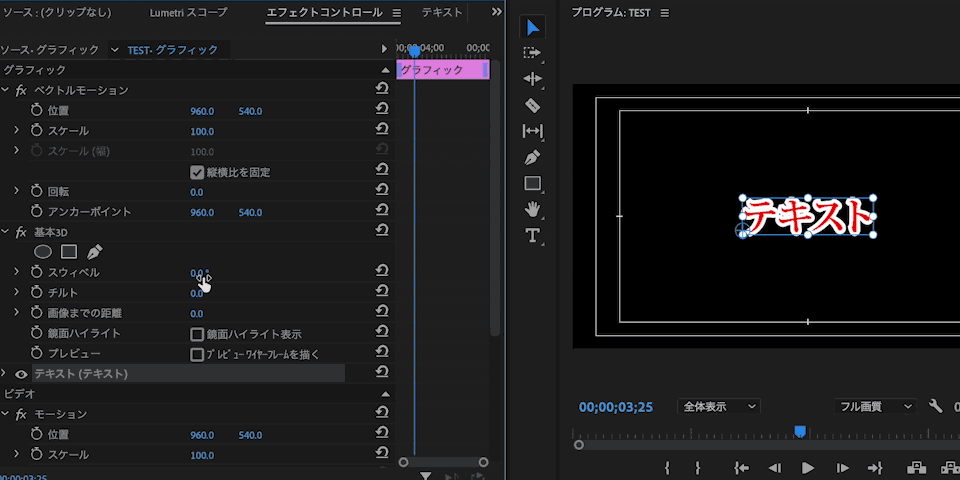The height and width of the screenshot is (480, 960).
Task: Open the 全体表示 zoom dropdown
Action: pyautogui.click(x=718, y=407)
